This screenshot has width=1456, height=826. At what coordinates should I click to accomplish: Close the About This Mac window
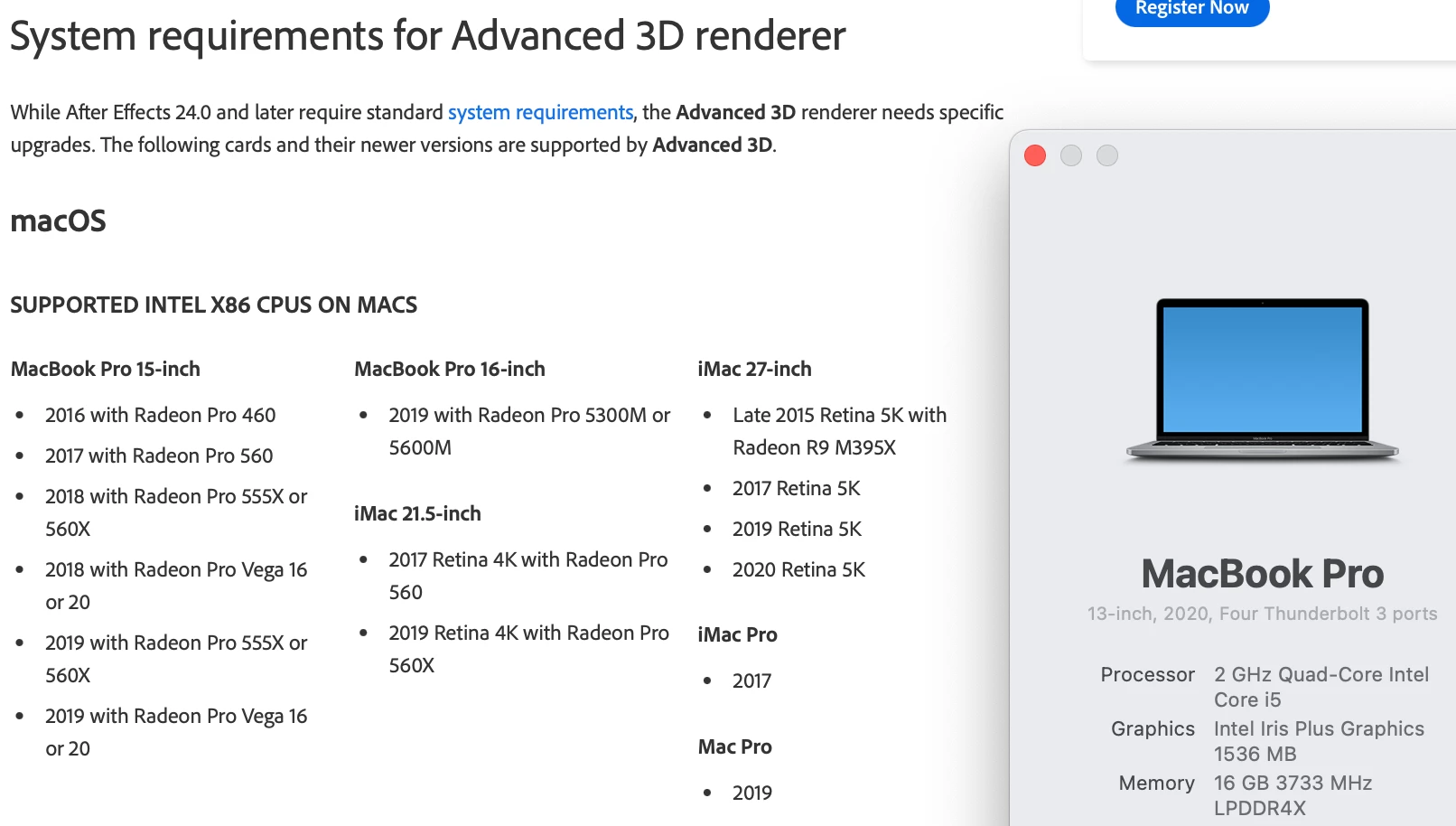pyautogui.click(x=1035, y=155)
